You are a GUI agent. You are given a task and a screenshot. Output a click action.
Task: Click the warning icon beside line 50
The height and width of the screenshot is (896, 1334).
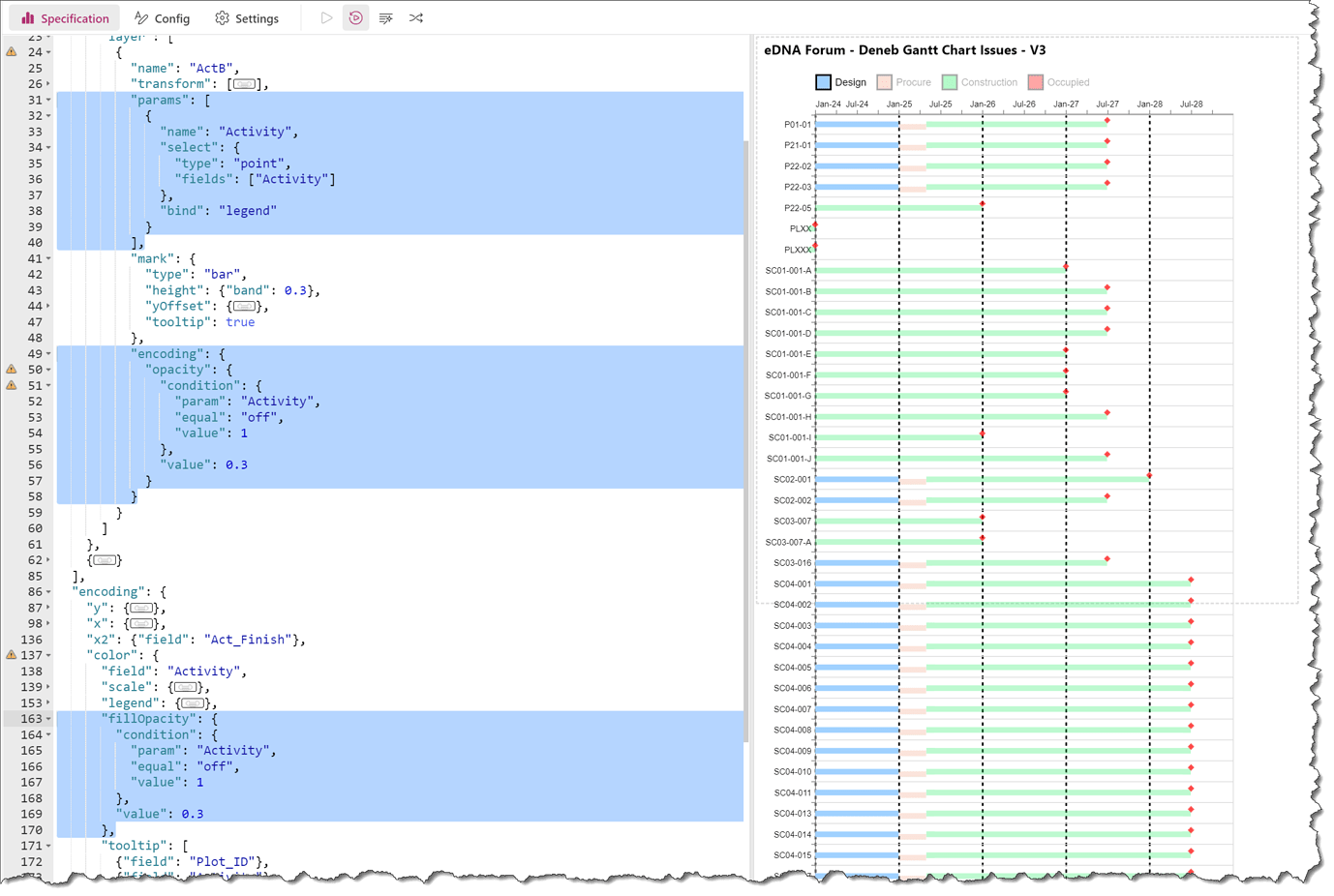coord(11,369)
